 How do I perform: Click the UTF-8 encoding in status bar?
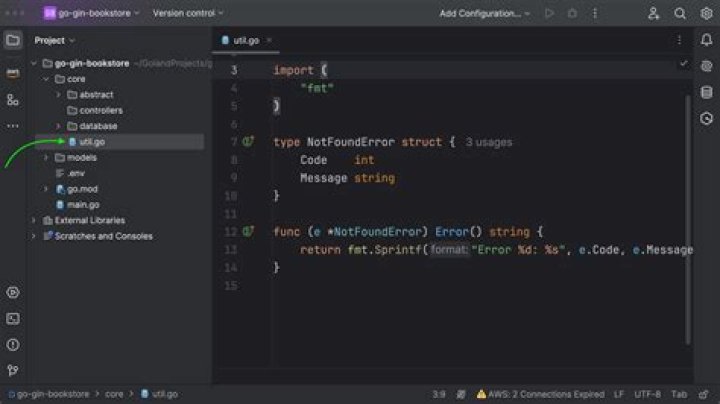(x=648, y=394)
